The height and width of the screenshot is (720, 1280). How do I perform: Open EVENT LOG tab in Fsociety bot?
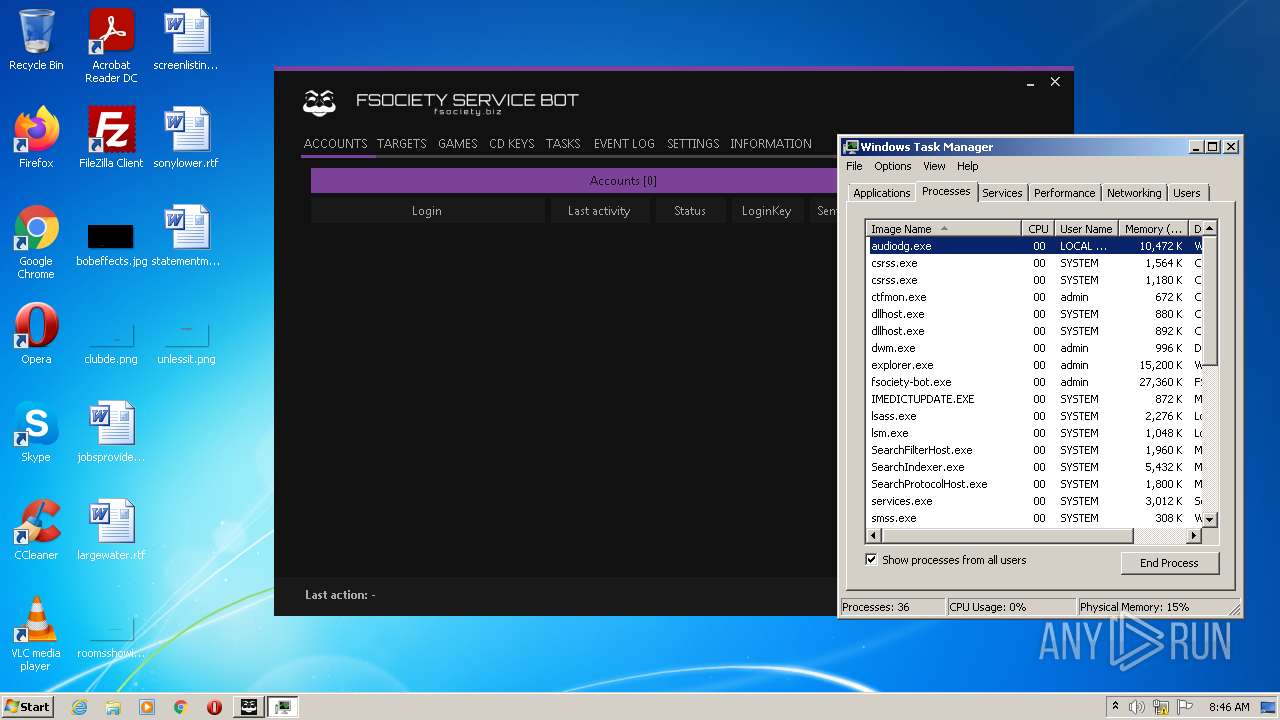click(x=624, y=144)
